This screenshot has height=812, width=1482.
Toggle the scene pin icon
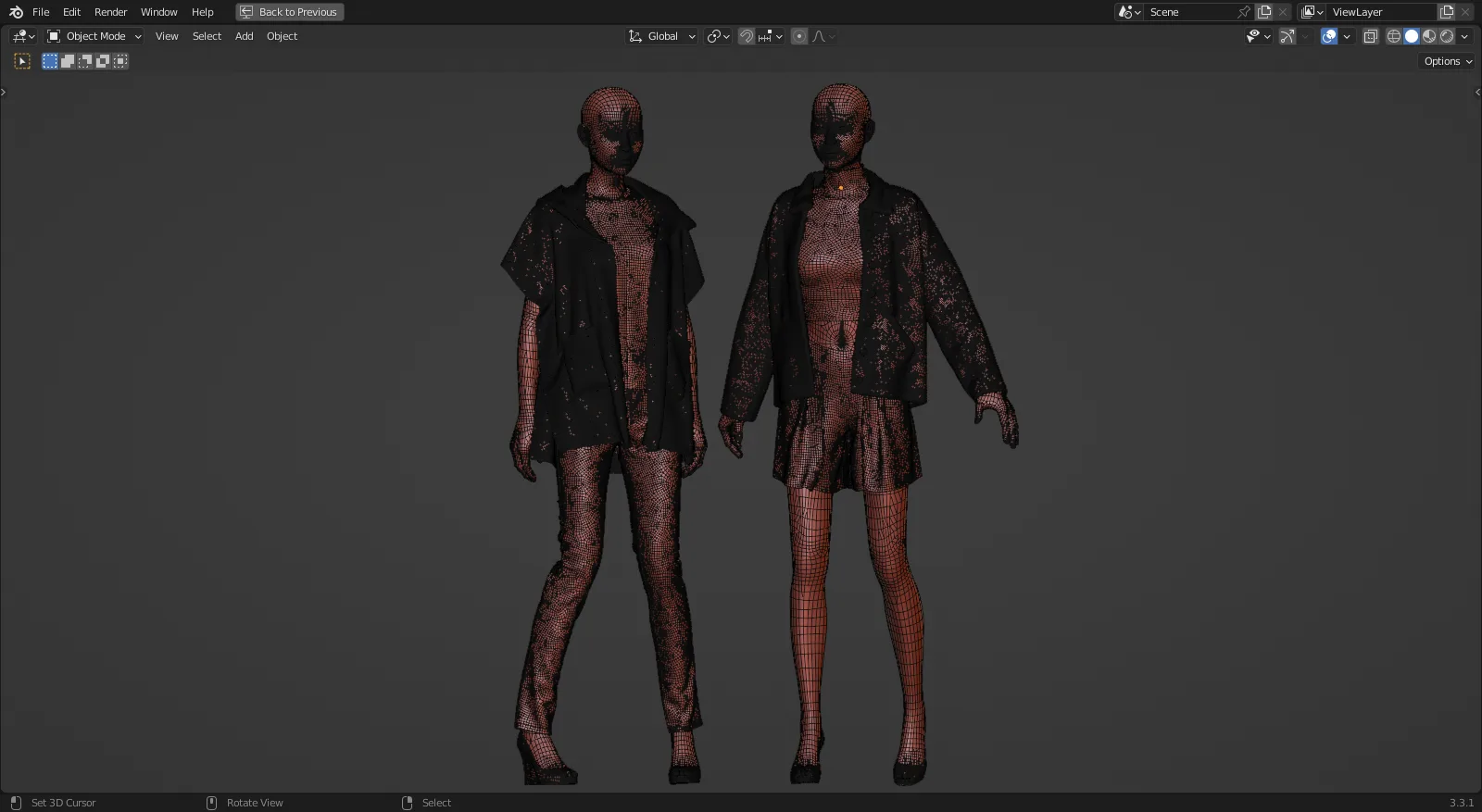pyautogui.click(x=1245, y=12)
